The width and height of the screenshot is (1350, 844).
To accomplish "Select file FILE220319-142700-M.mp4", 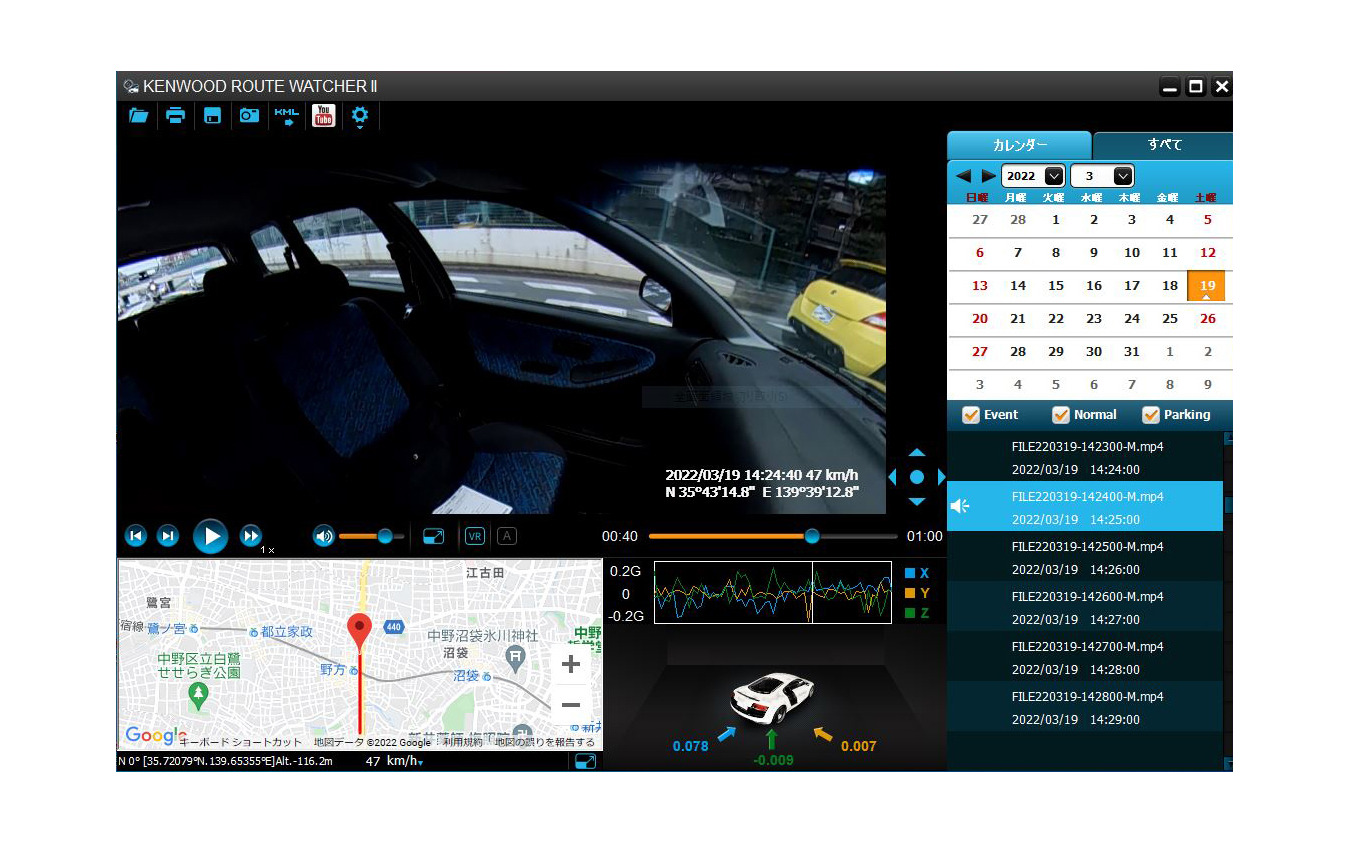I will pos(1085,657).
